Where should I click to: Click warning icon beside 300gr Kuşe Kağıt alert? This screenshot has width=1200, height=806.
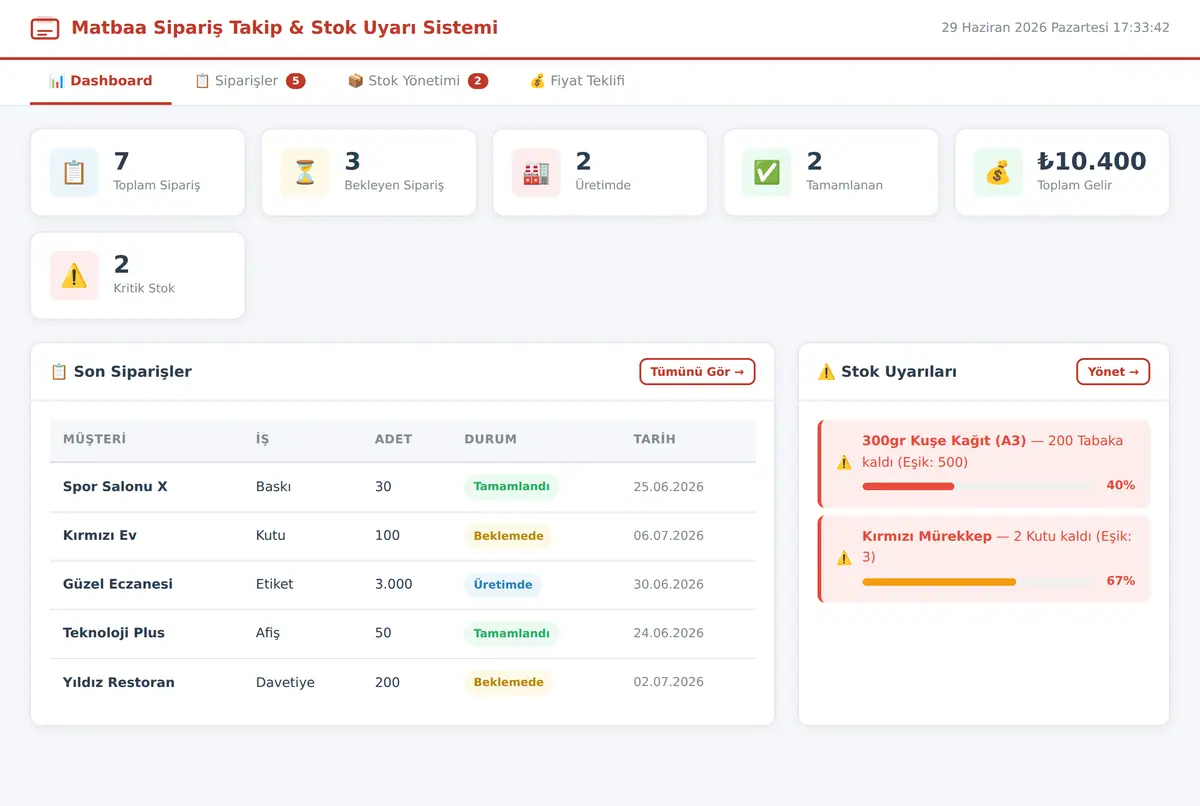pos(844,462)
